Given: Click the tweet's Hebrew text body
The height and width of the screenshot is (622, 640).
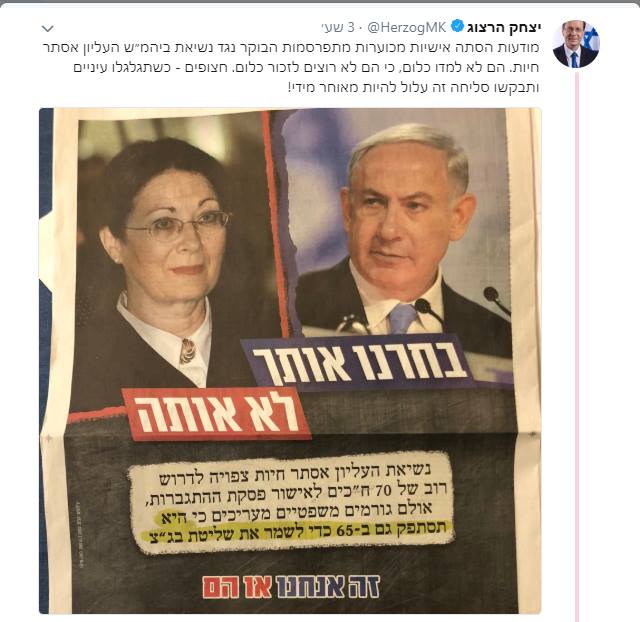Looking at the screenshot, I should 291,67.
